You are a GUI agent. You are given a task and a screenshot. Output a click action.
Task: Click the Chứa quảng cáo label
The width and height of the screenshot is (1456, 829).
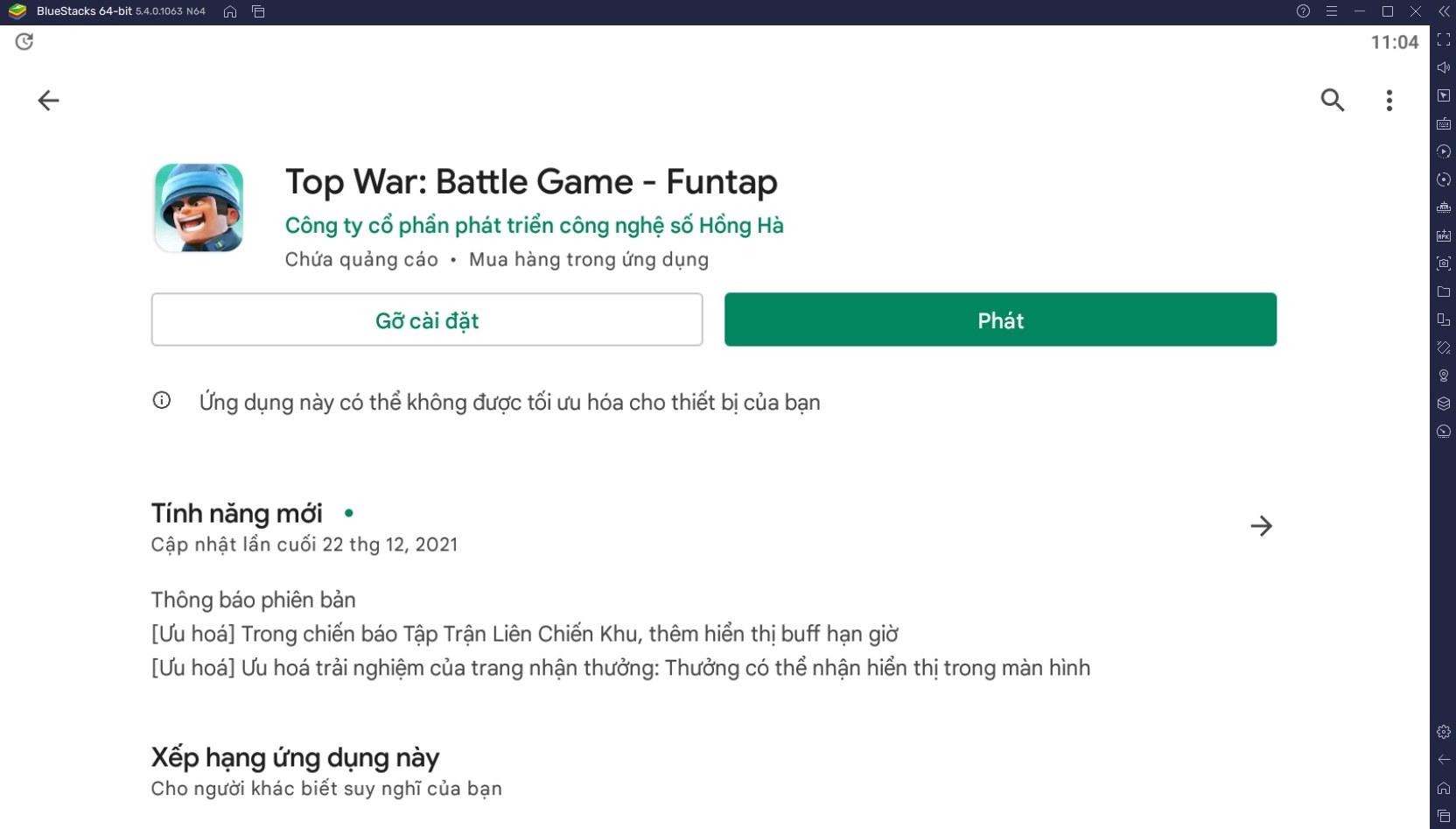point(361,259)
